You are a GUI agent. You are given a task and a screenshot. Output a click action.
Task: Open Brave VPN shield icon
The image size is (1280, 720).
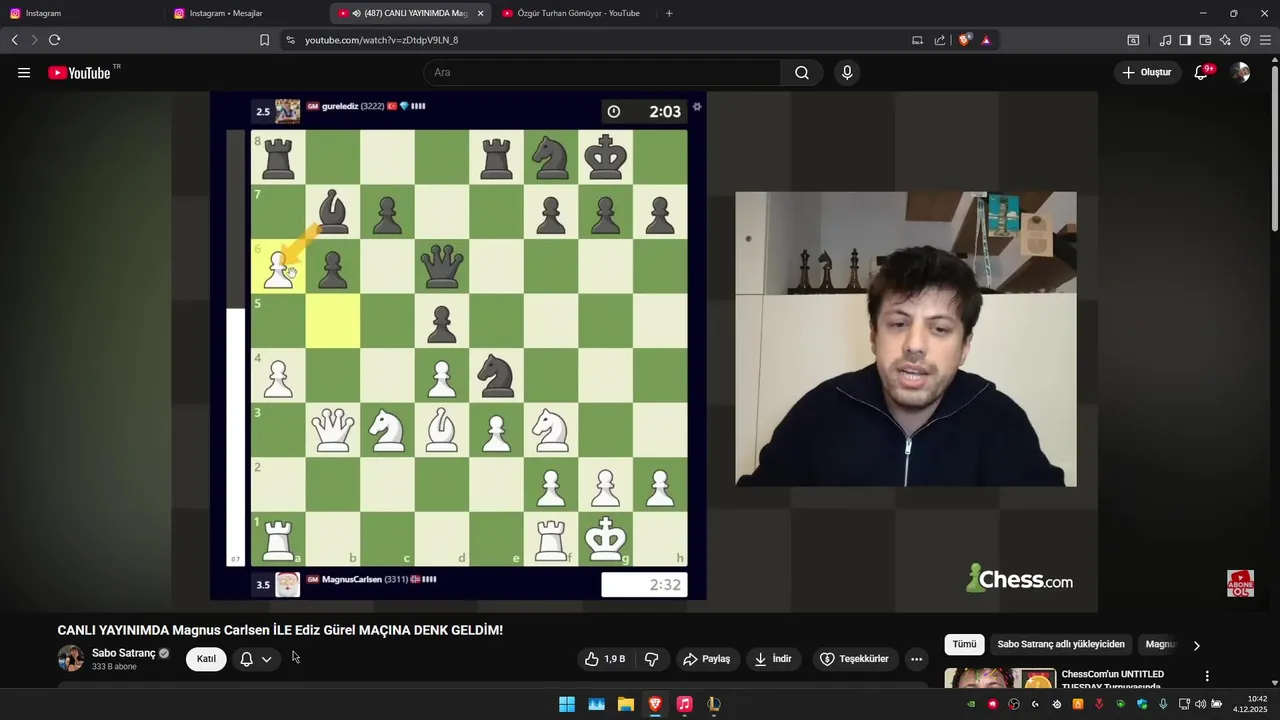pyautogui.click(x=1245, y=40)
